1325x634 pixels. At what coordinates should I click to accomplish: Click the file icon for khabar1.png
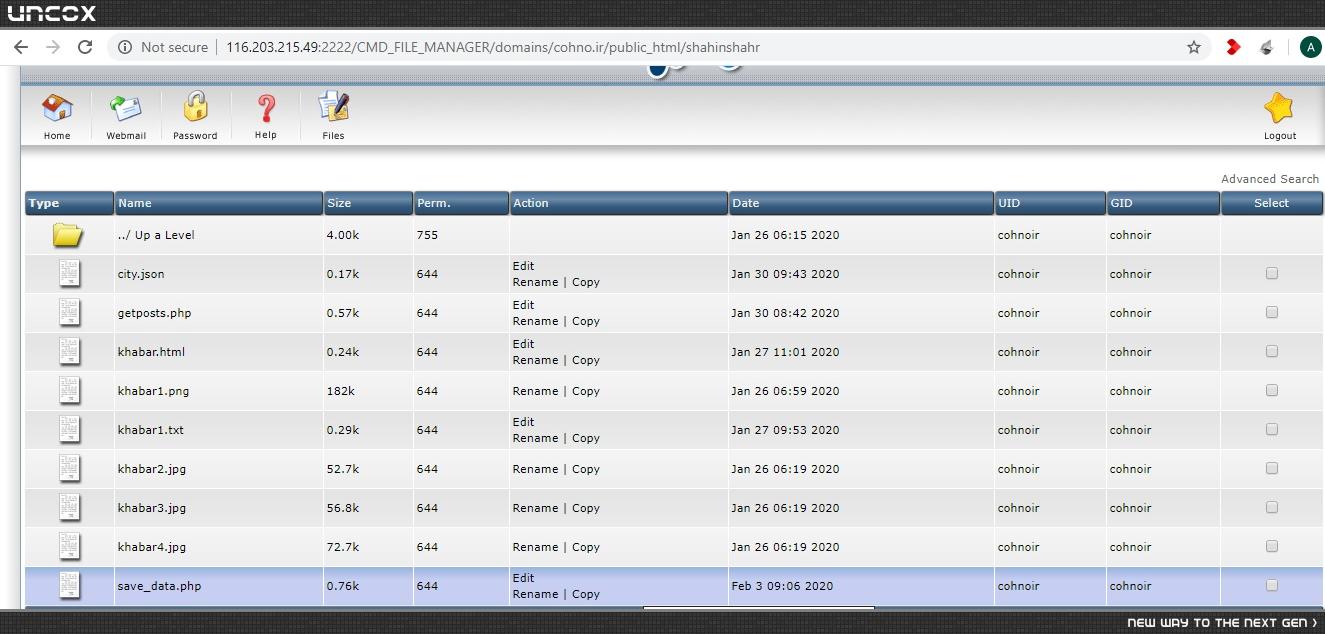coord(69,390)
